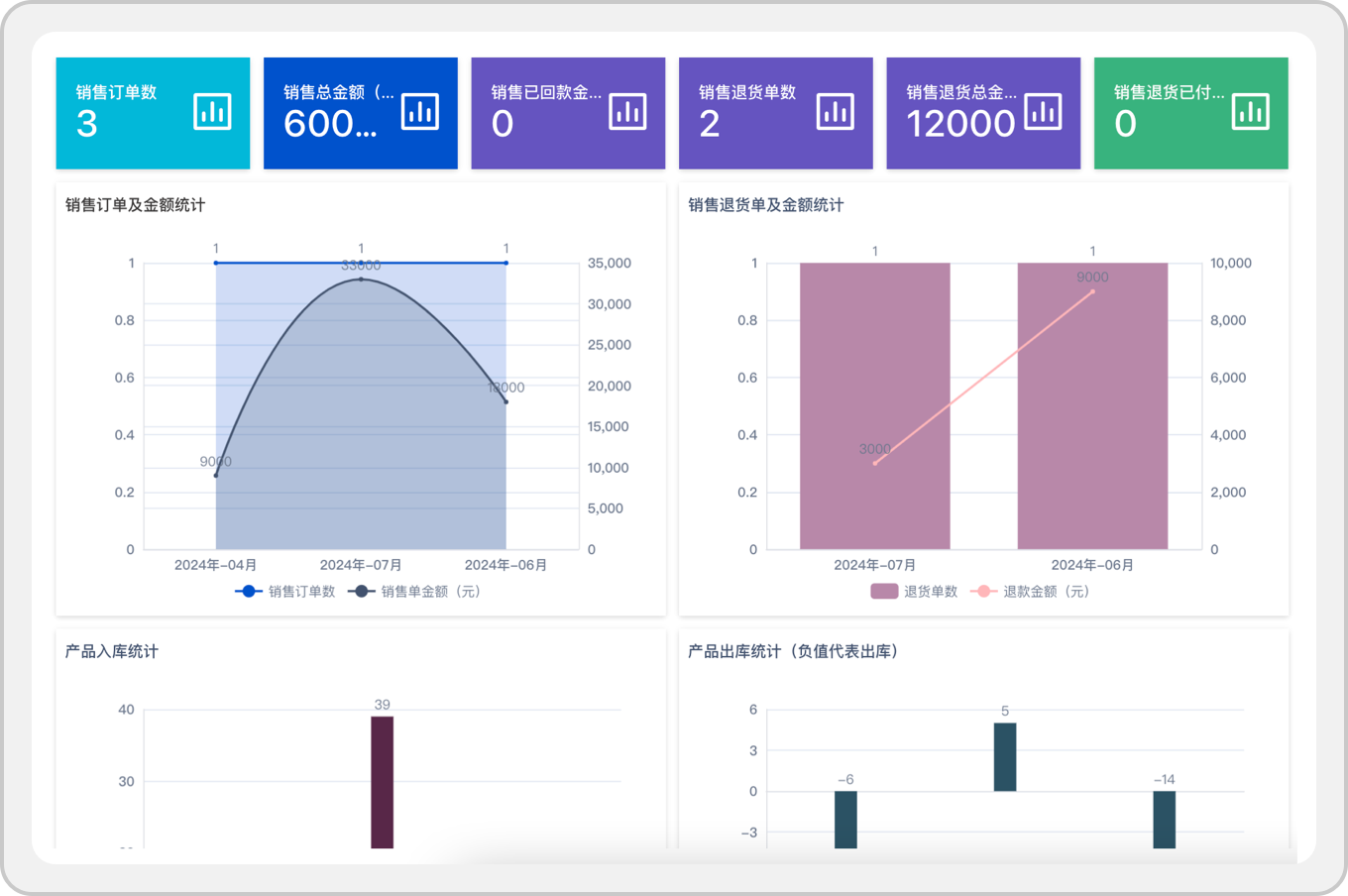Click the 9000 refund point on pink line
1348x896 pixels.
(x=1092, y=291)
